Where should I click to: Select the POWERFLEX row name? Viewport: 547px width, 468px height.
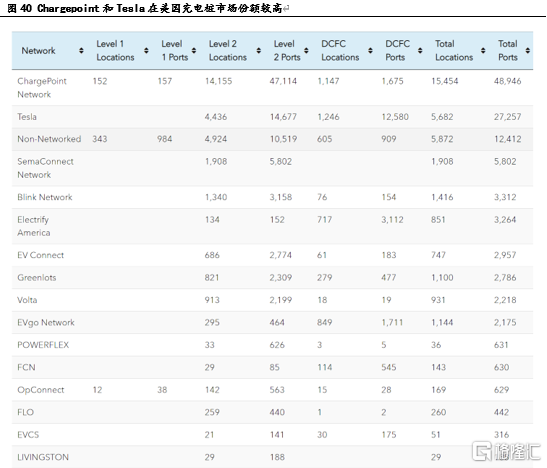[43, 345]
